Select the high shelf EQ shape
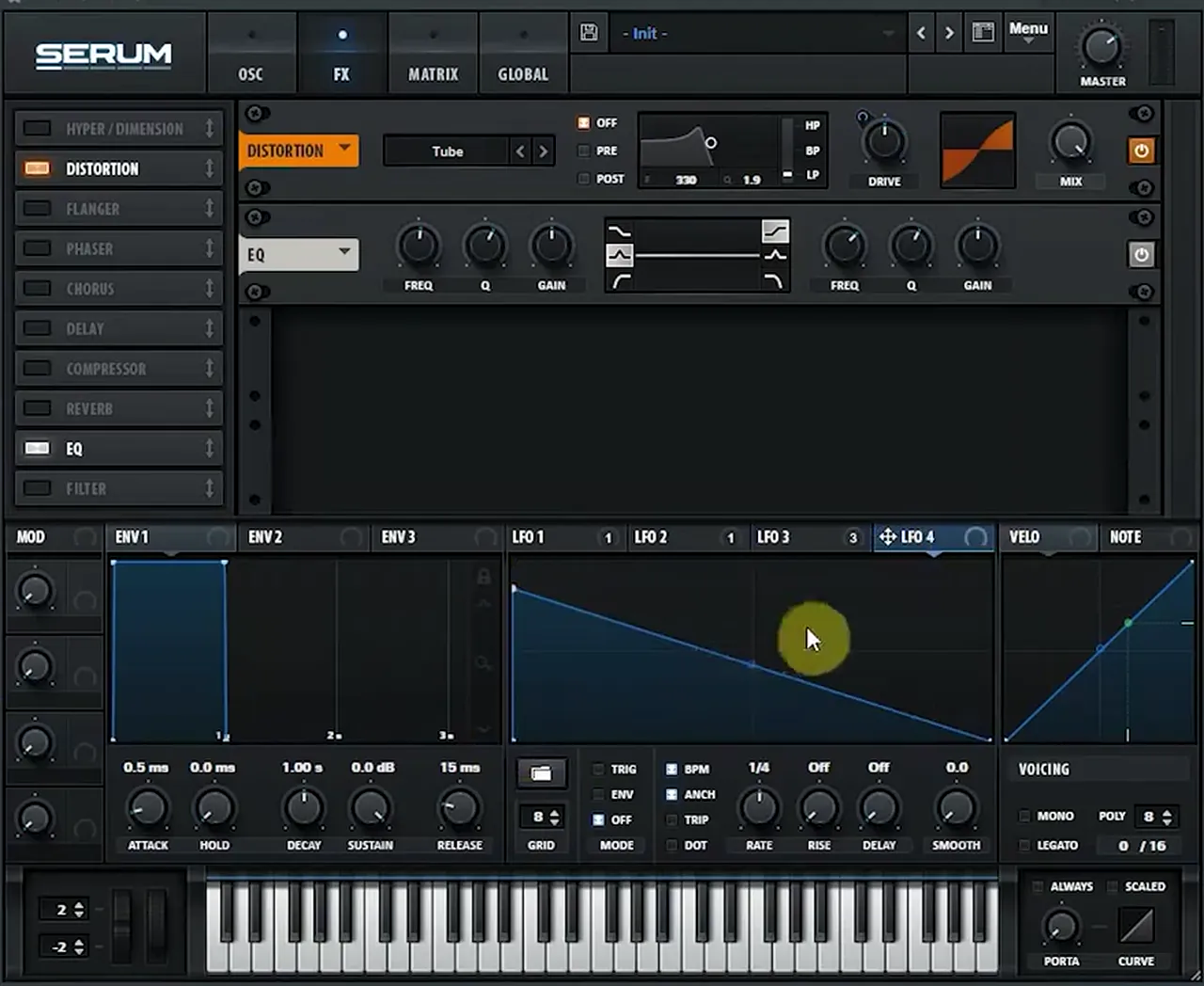The height and width of the screenshot is (986, 1204). point(775,231)
